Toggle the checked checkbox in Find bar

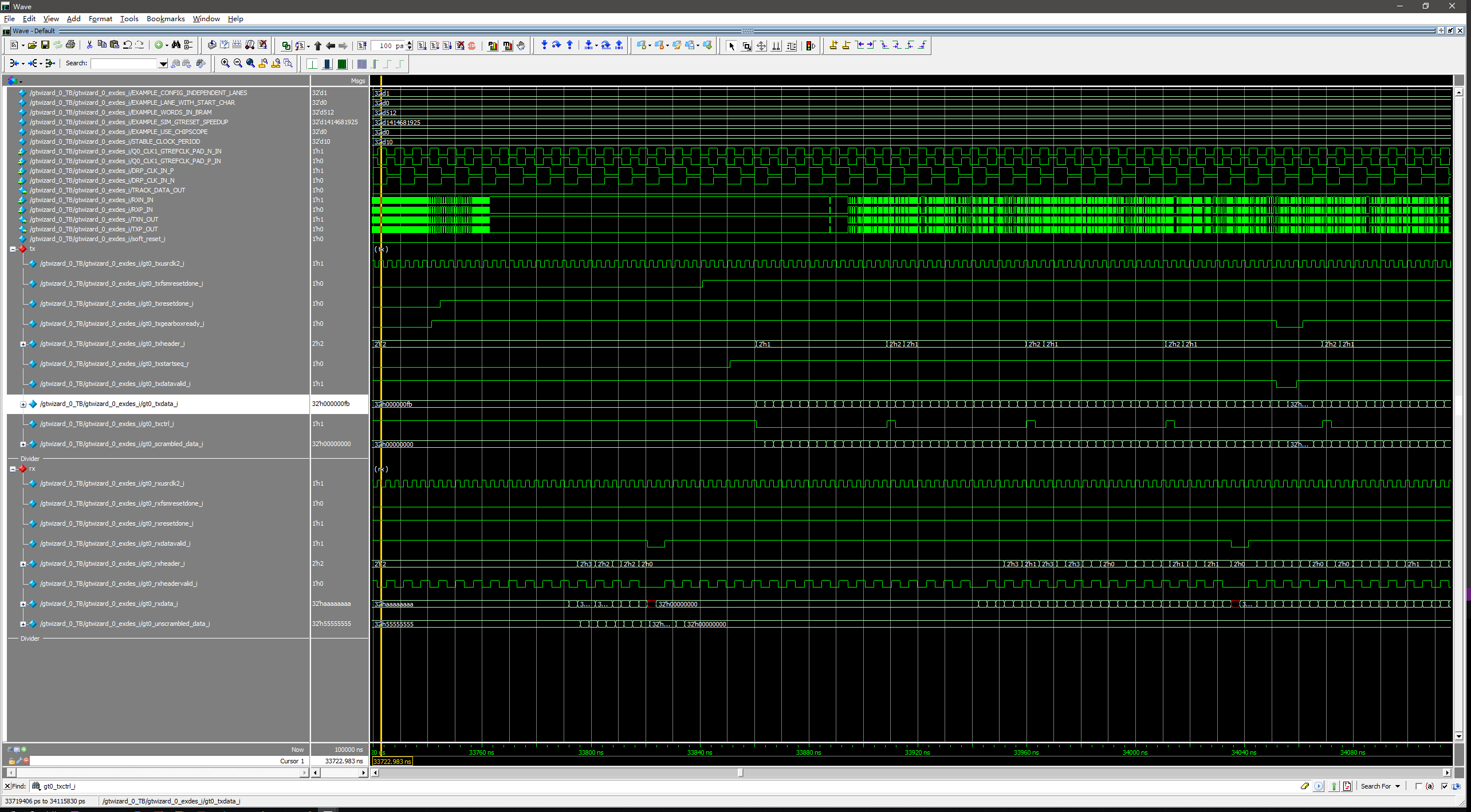click(1444, 786)
